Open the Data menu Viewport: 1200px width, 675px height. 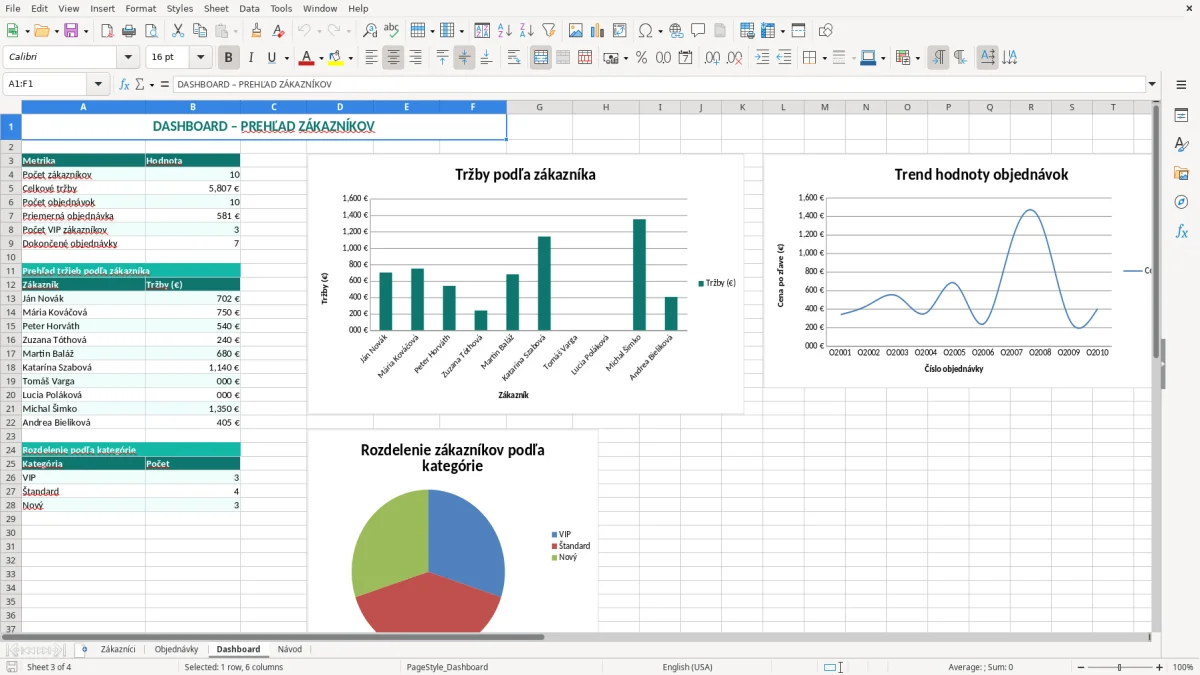click(x=249, y=8)
